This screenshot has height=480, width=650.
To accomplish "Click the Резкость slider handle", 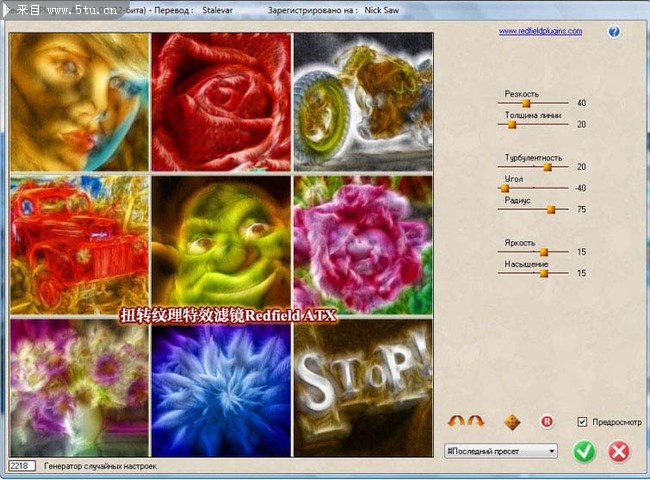I will click(526, 102).
